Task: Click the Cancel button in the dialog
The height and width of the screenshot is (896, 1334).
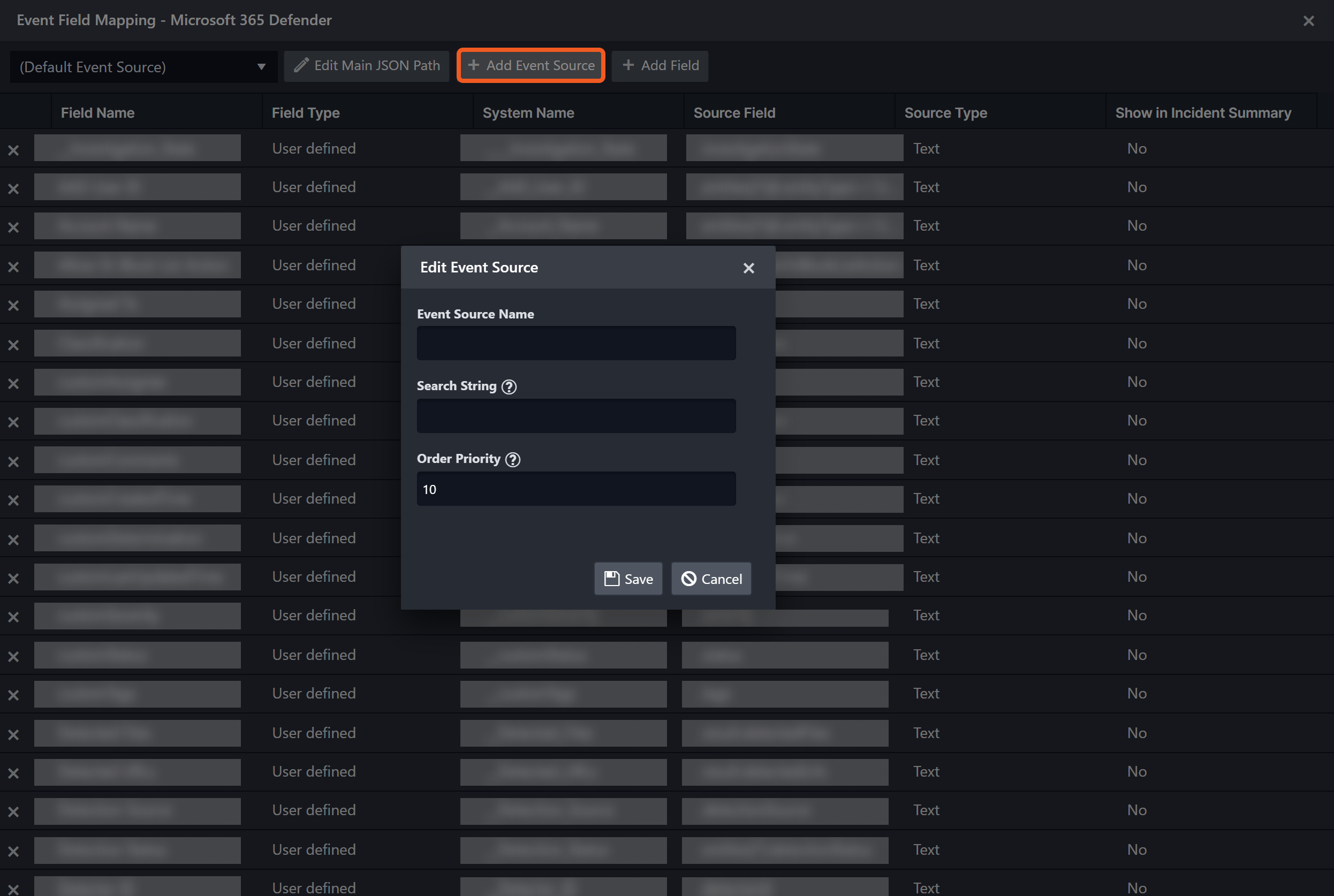Action: (711, 578)
